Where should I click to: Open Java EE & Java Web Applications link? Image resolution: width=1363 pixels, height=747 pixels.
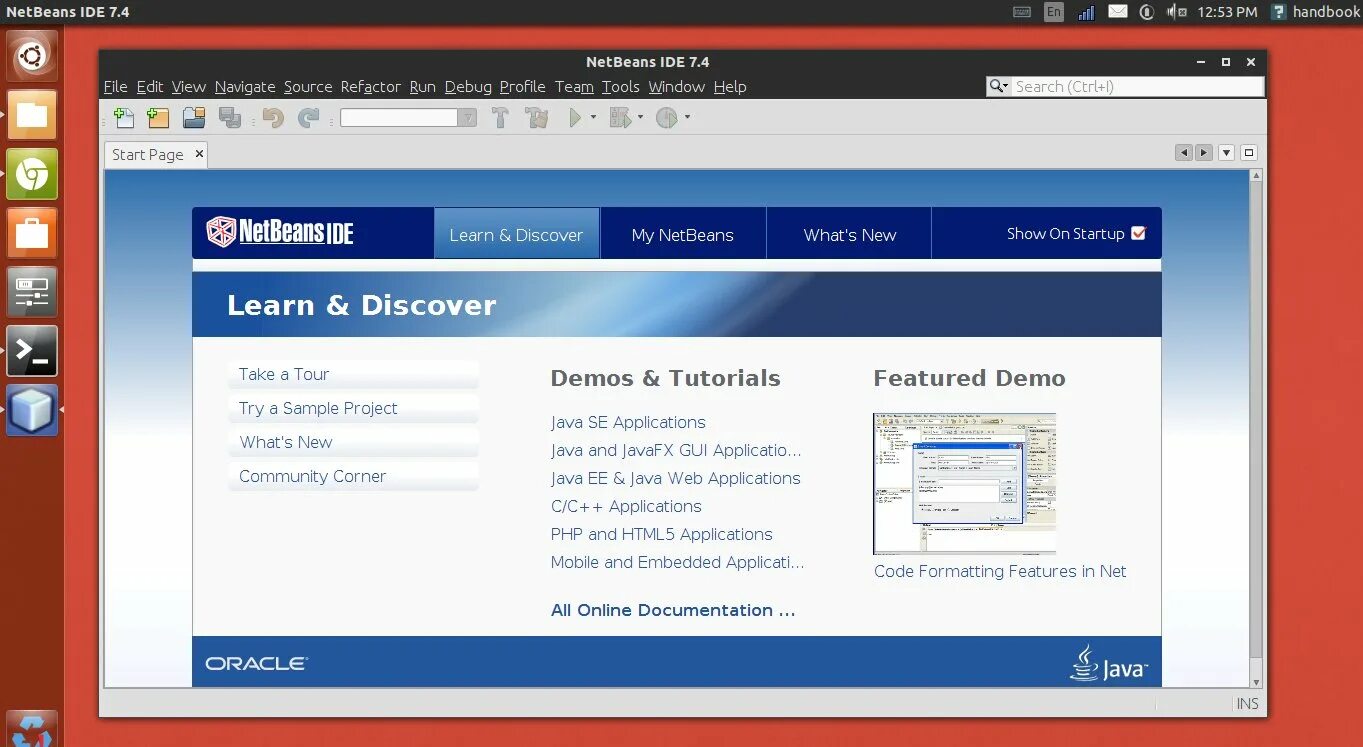676,478
